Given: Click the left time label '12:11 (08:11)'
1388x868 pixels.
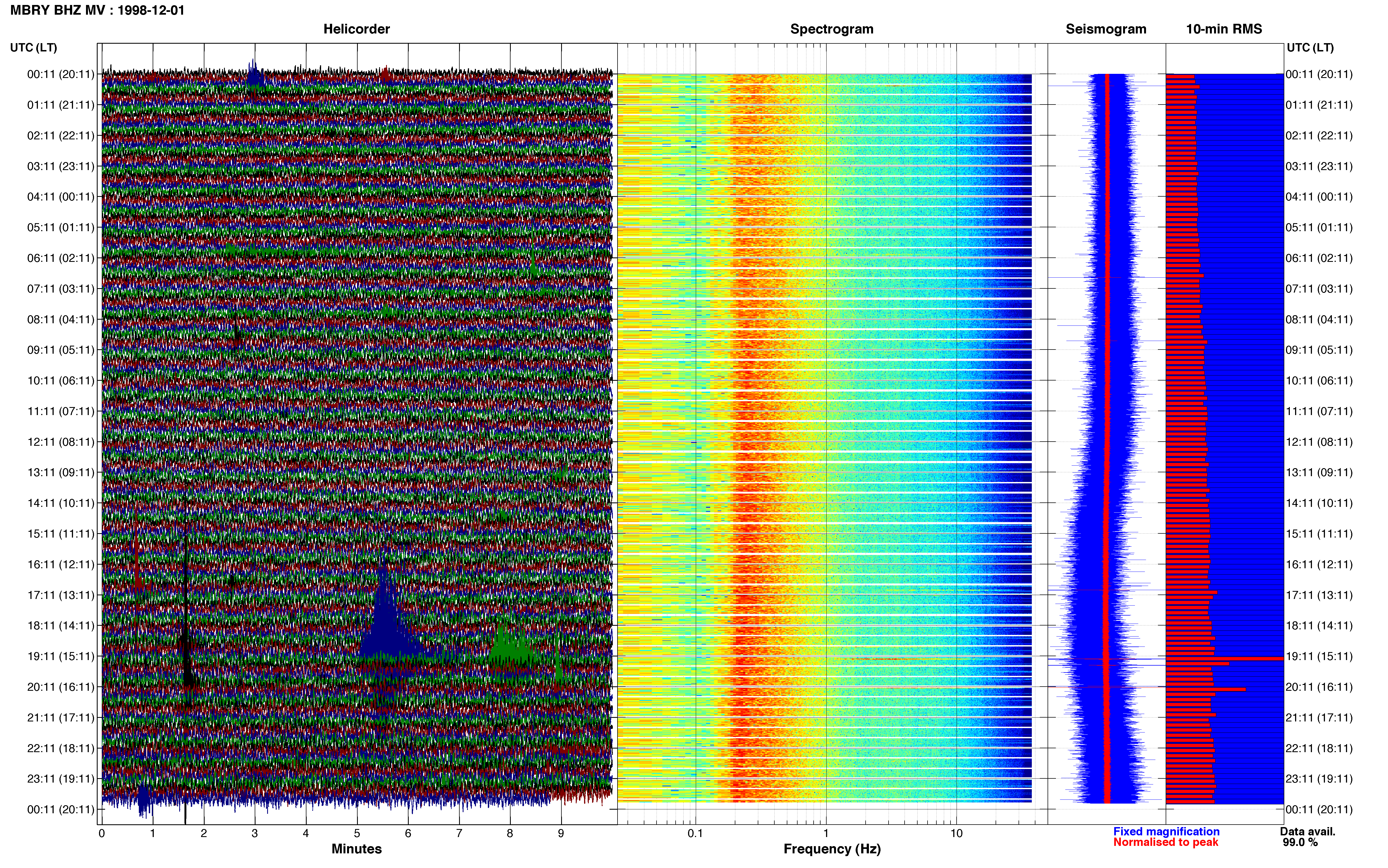Looking at the screenshot, I should coord(61,442).
